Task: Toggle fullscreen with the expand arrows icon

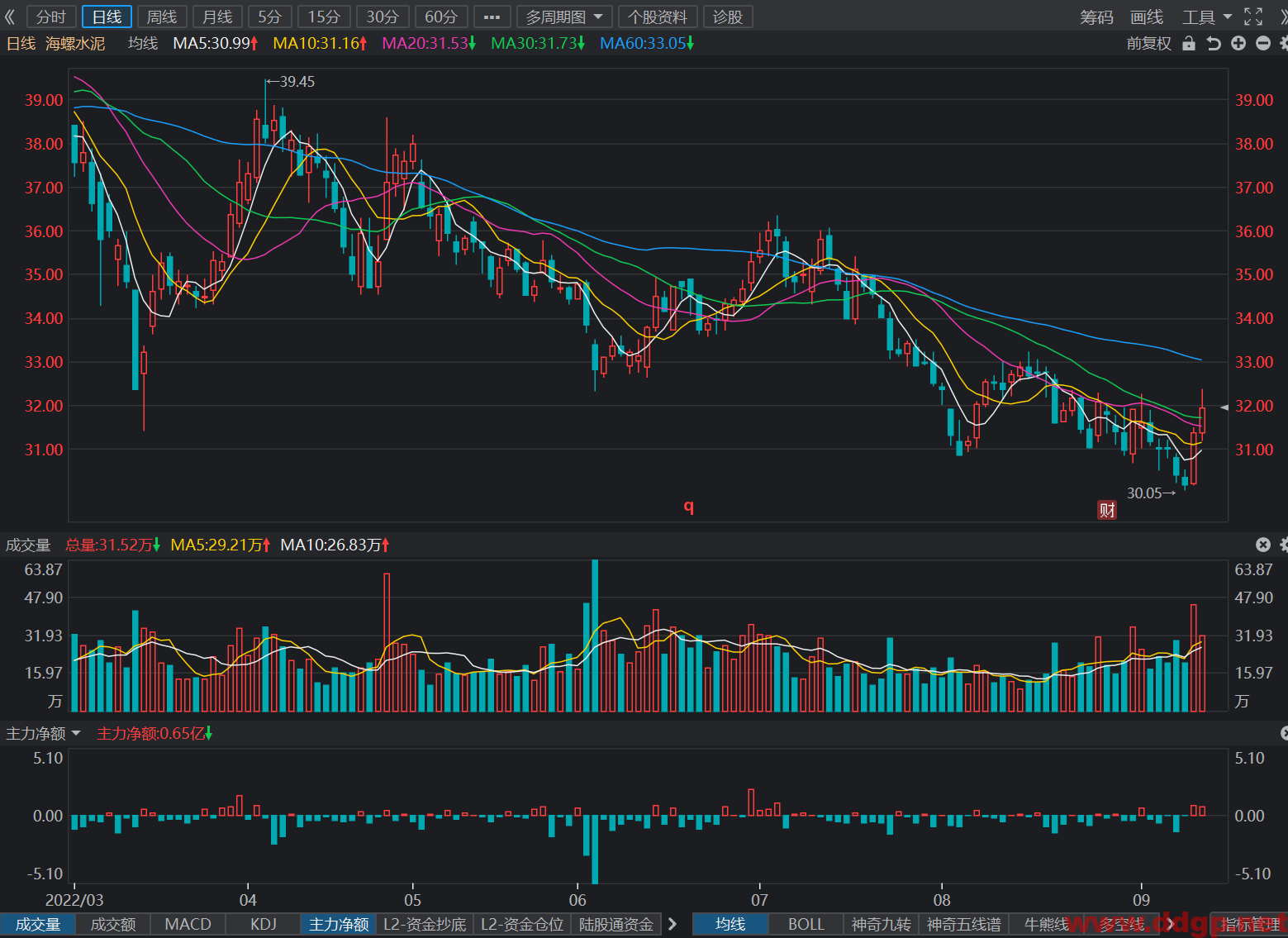Action: point(1253,17)
